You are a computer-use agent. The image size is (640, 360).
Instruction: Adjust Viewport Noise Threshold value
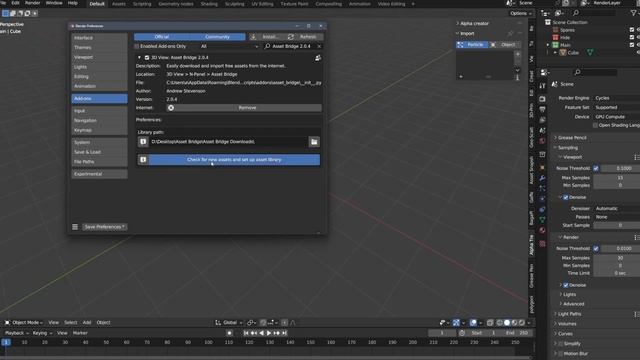coord(621,168)
